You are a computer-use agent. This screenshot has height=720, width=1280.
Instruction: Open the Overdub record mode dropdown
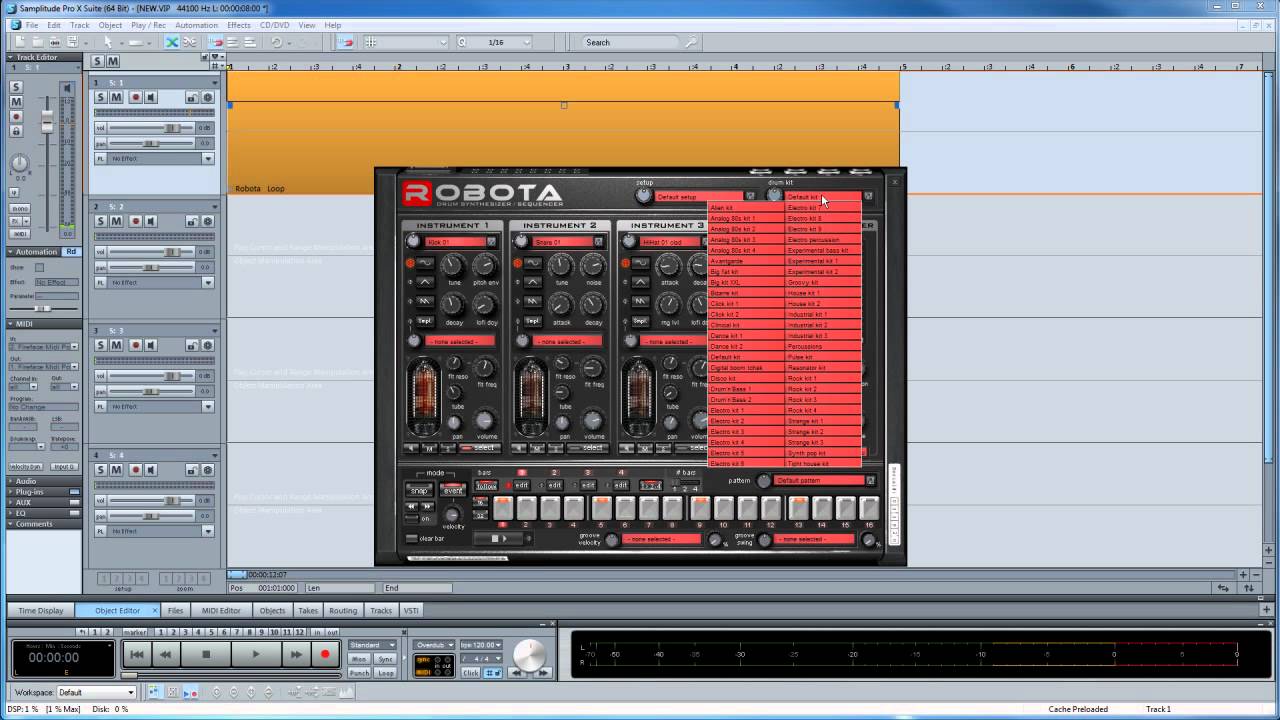(435, 645)
